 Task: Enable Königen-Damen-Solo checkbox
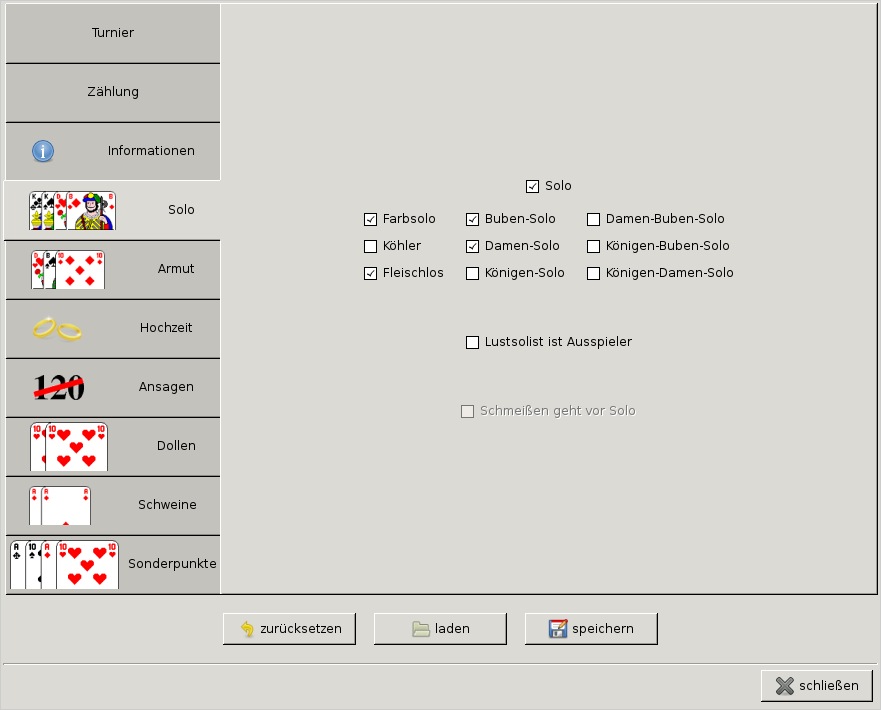594,273
